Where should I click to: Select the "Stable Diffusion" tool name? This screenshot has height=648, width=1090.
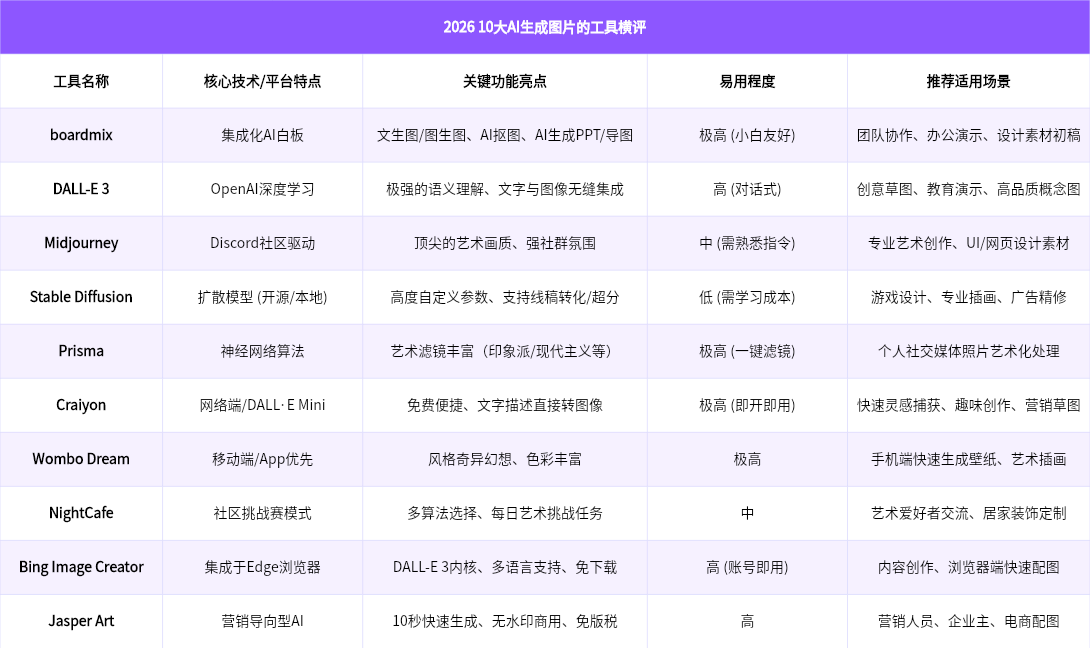point(81,297)
